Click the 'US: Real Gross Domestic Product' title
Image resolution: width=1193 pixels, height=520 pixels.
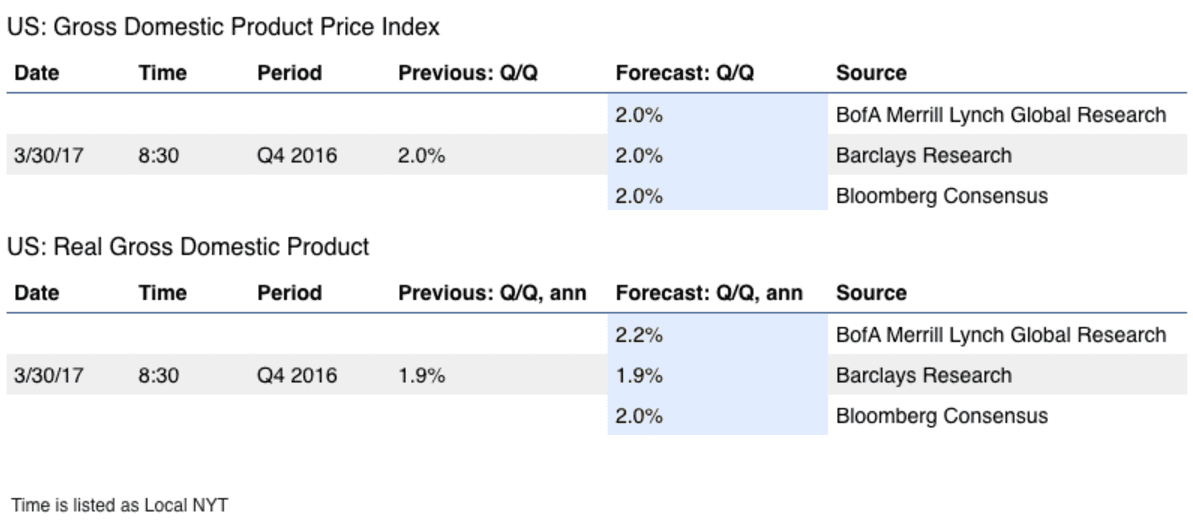tap(188, 247)
